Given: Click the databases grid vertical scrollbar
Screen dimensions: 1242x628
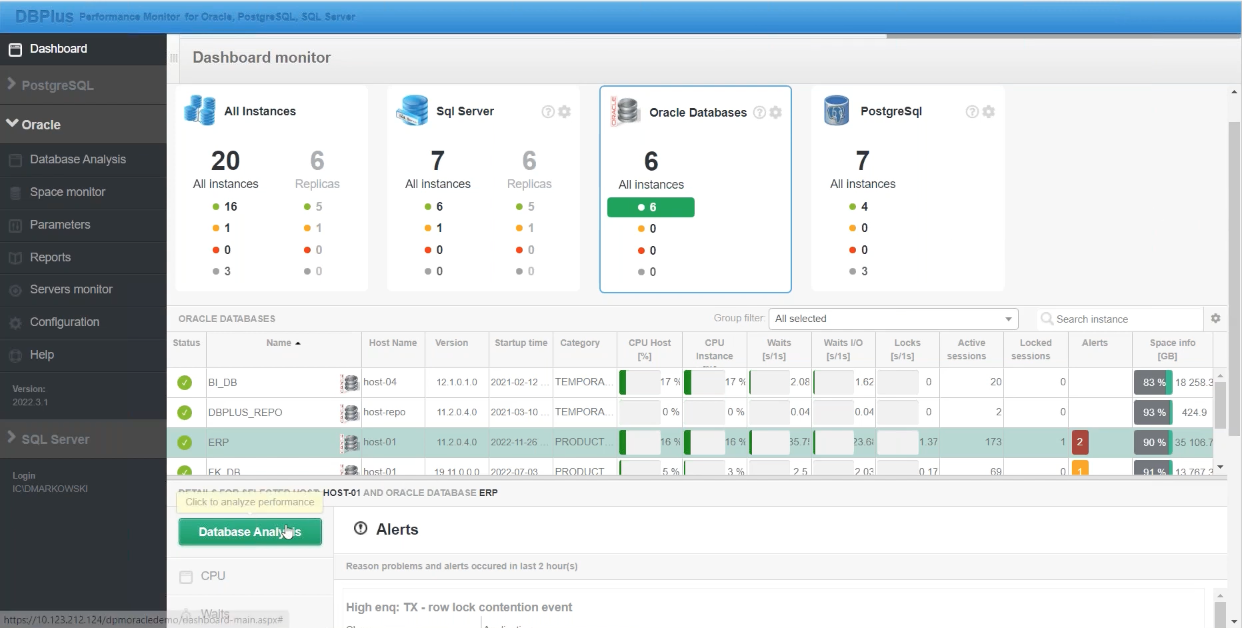Looking at the screenshot, I should (1220, 407).
